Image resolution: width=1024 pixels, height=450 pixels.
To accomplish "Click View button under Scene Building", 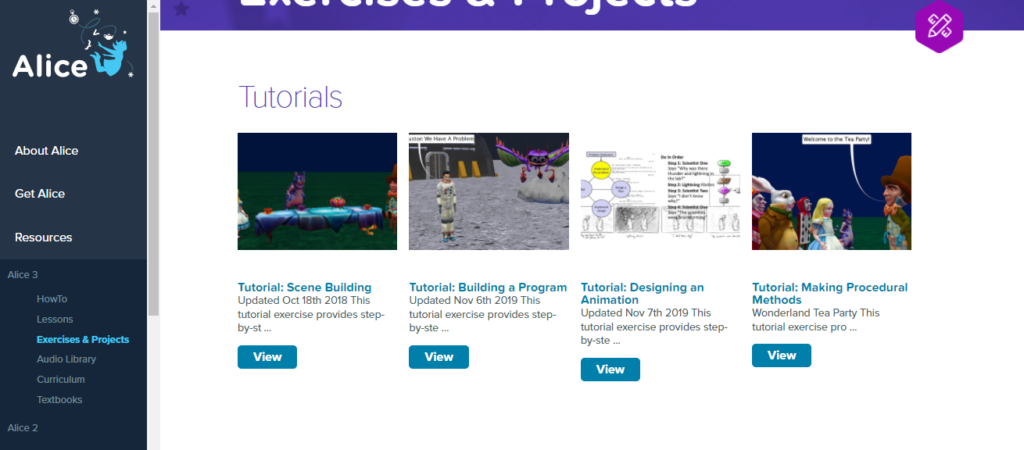I will pyautogui.click(x=267, y=357).
